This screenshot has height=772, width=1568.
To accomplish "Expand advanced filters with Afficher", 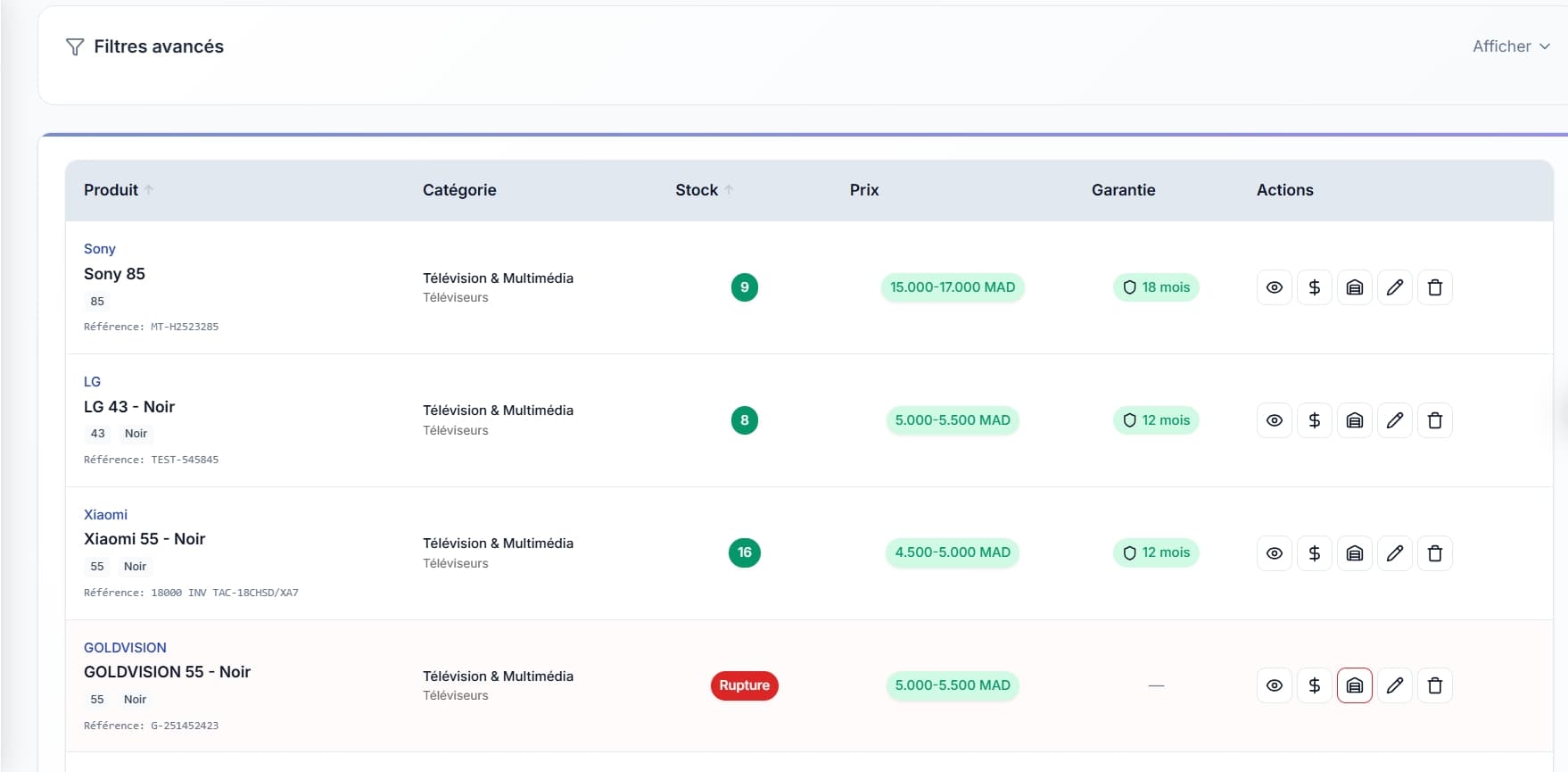I will tap(1511, 46).
